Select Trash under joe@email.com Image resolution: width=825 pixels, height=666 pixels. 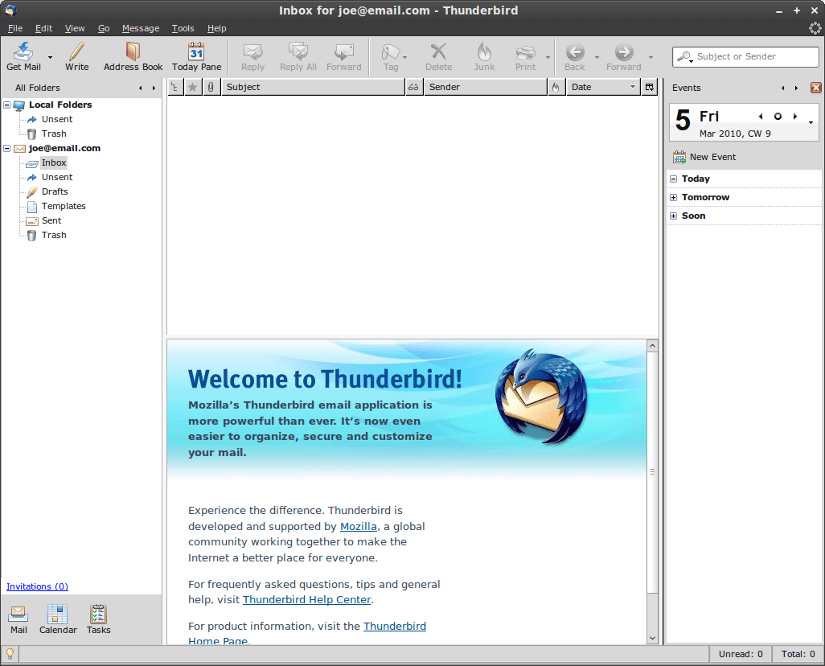[x=54, y=235]
